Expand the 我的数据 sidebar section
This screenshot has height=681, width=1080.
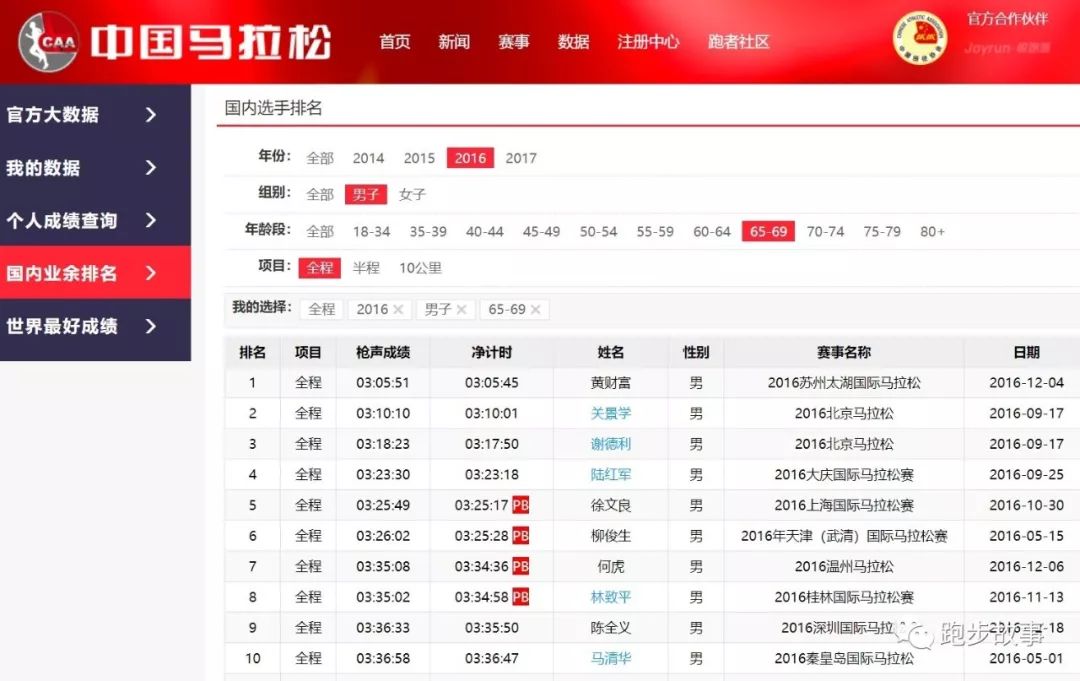click(x=95, y=168)
